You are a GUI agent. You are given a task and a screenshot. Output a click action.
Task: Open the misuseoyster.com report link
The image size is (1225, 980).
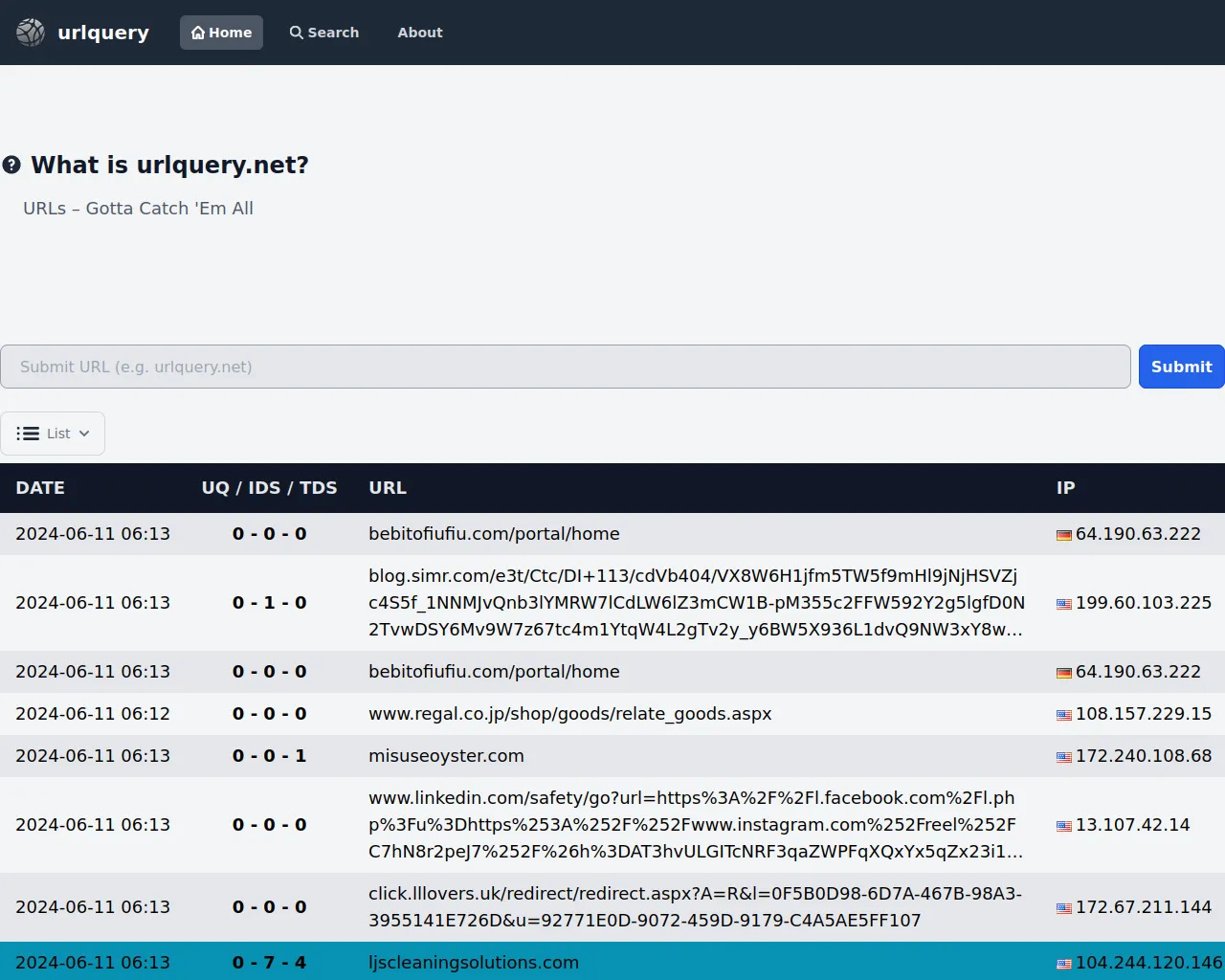click(x=446, y=756)
